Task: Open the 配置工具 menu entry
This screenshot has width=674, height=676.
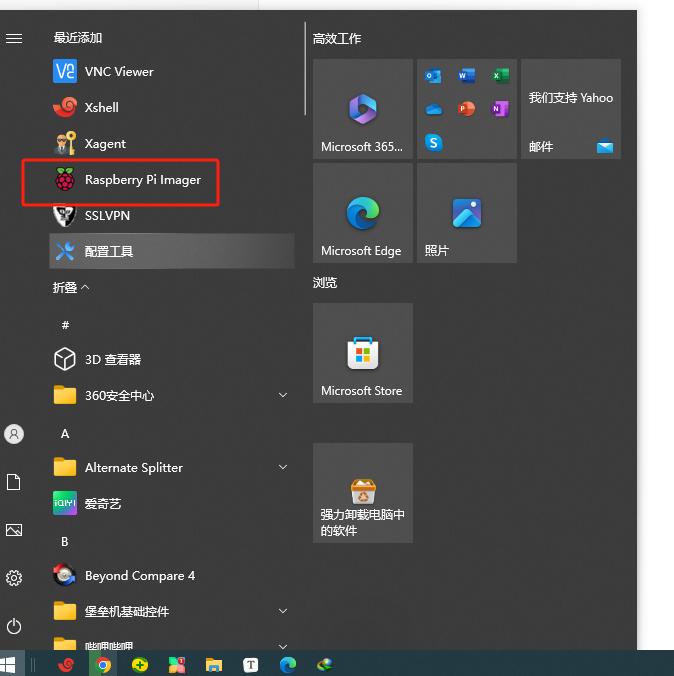Action: tap(109, 252)
